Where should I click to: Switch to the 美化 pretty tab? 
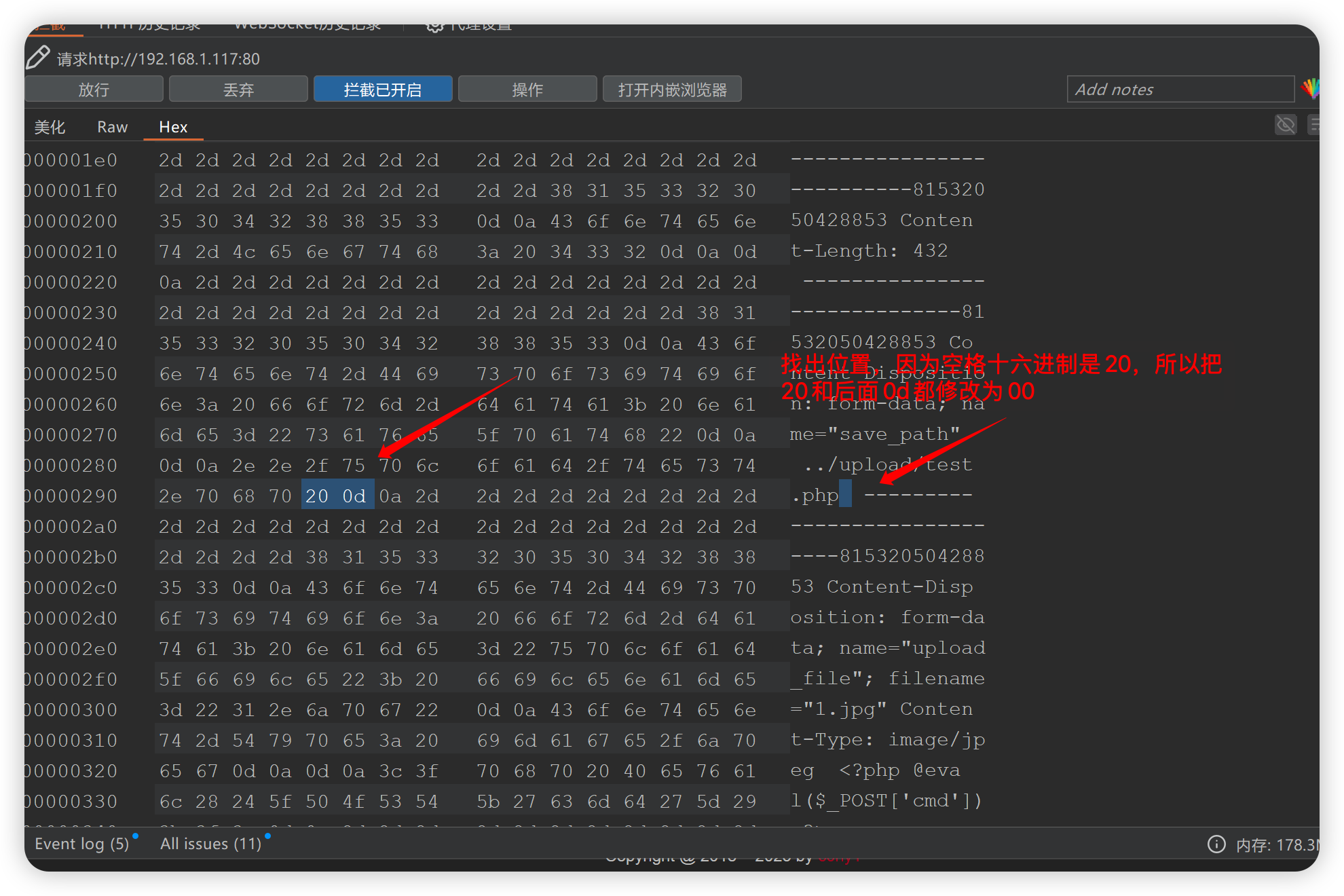pos(50,127)
